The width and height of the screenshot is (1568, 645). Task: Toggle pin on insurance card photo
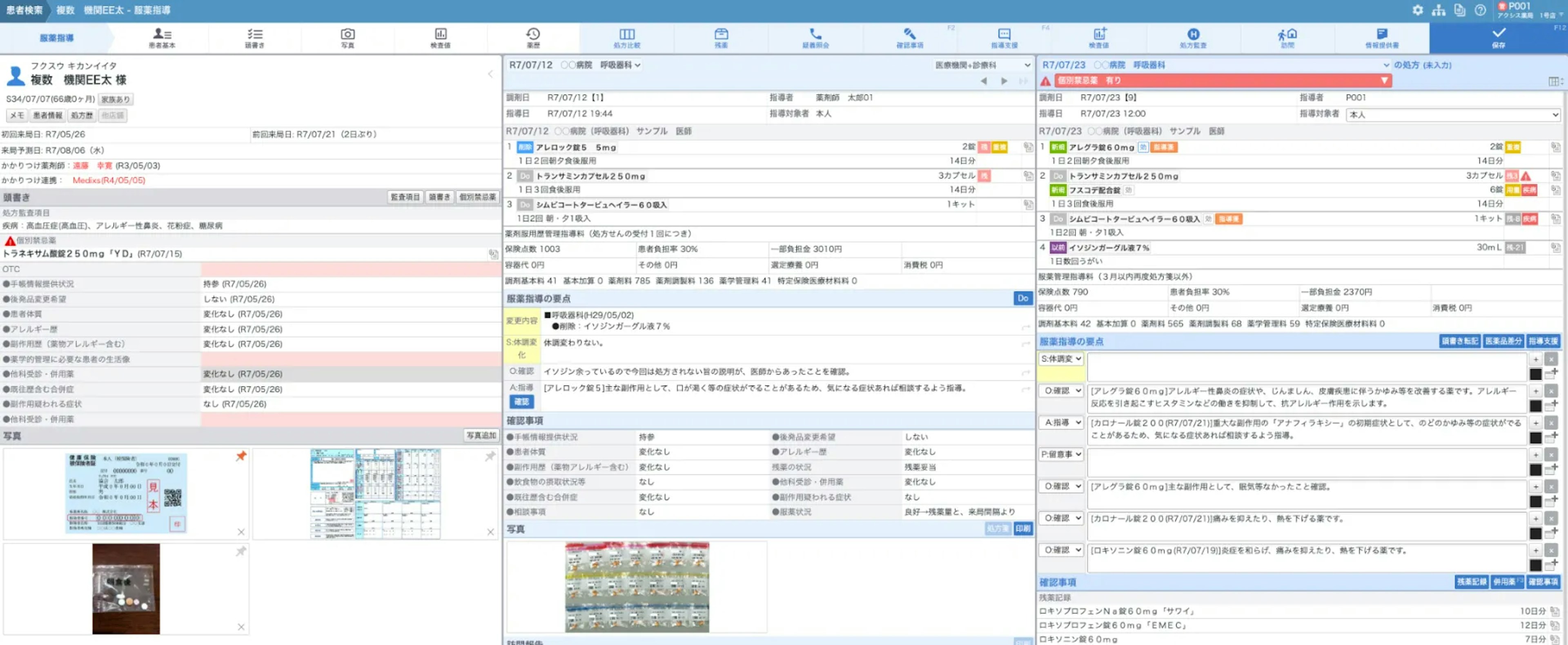click(x=241, y=456)
